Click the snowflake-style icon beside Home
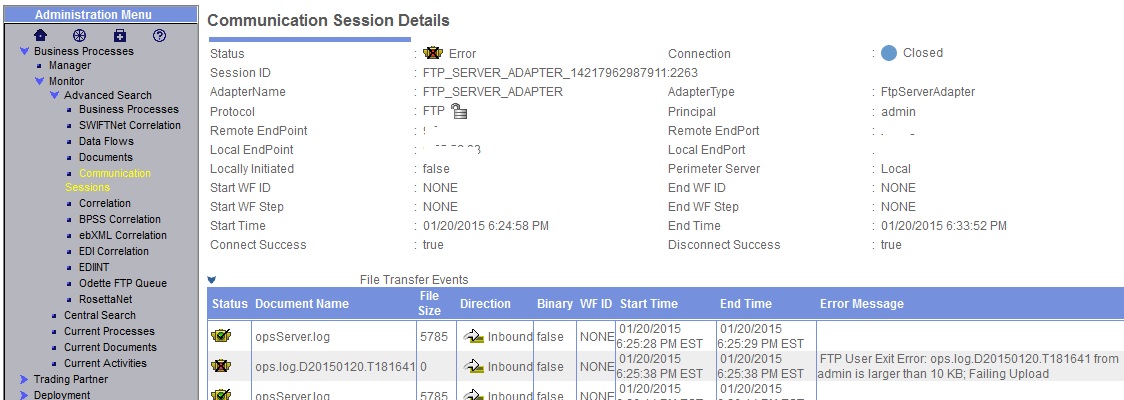1124x400 pixels. click(x=80, y=35)
